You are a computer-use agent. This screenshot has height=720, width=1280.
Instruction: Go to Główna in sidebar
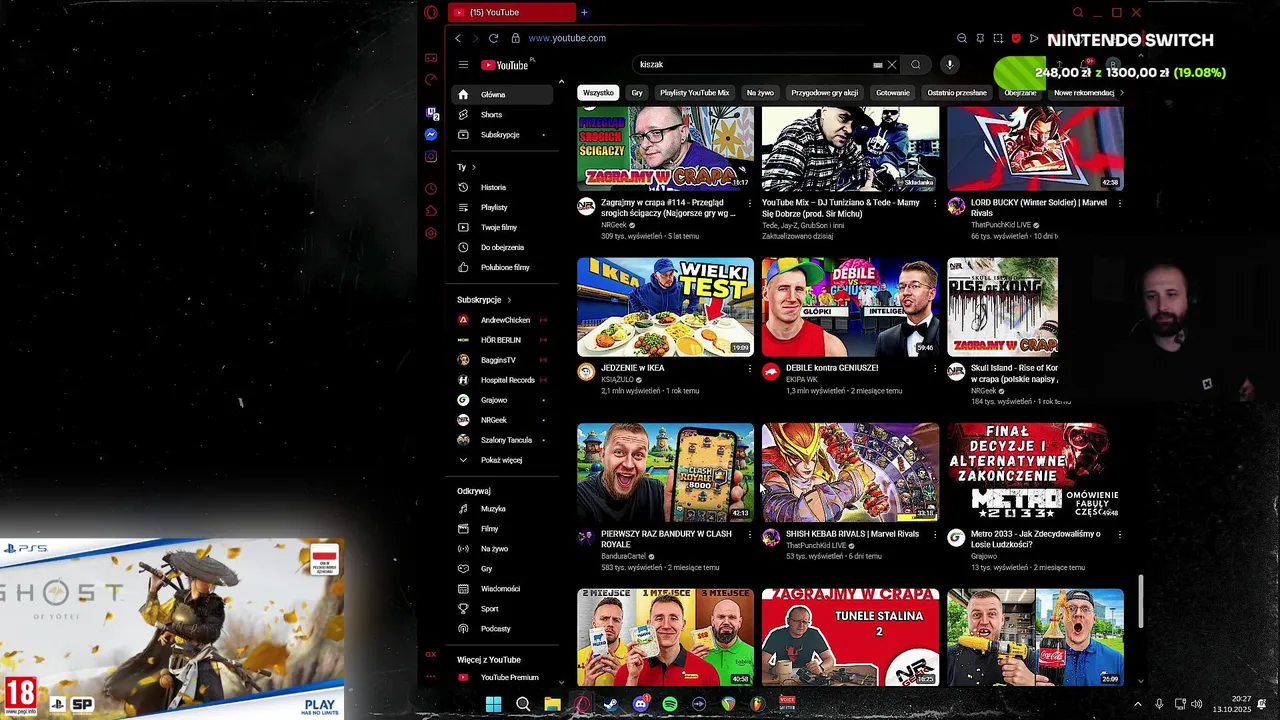501,95
